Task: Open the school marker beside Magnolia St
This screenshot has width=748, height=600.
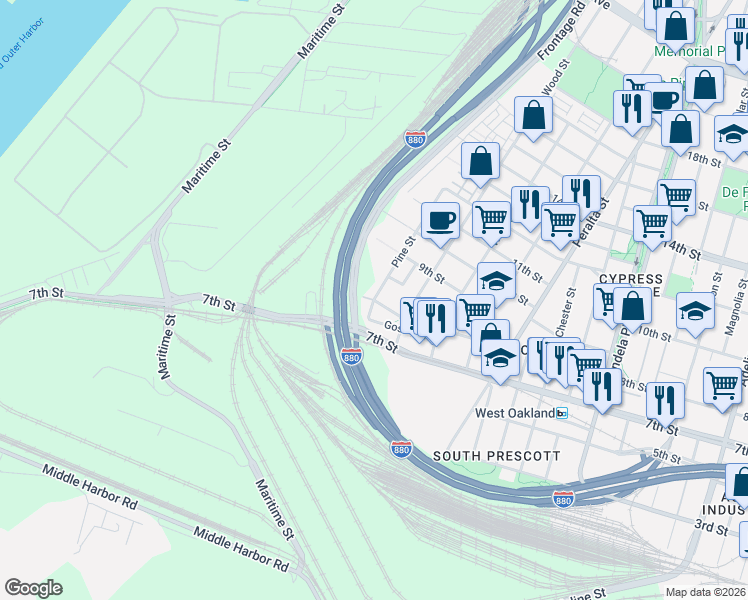Action: [x=695, y=313]
